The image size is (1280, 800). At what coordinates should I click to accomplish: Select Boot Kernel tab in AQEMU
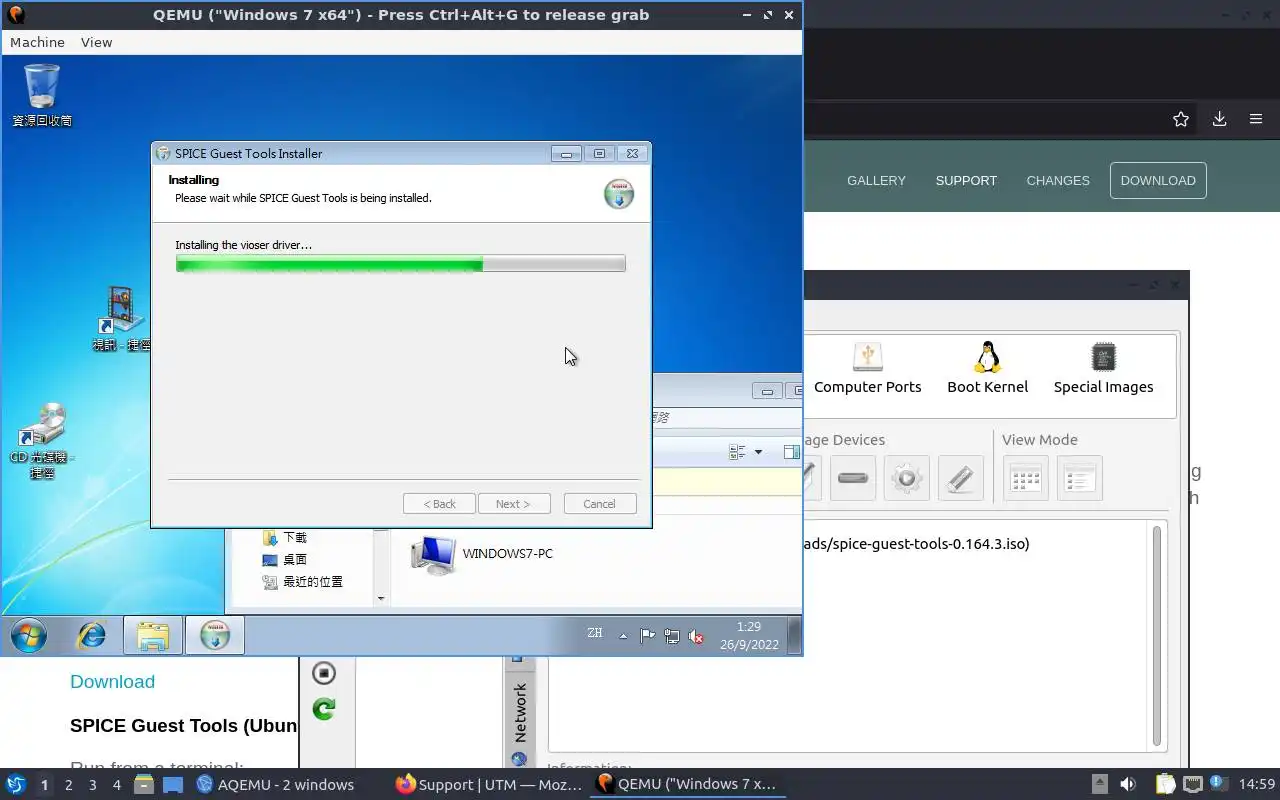987,368
